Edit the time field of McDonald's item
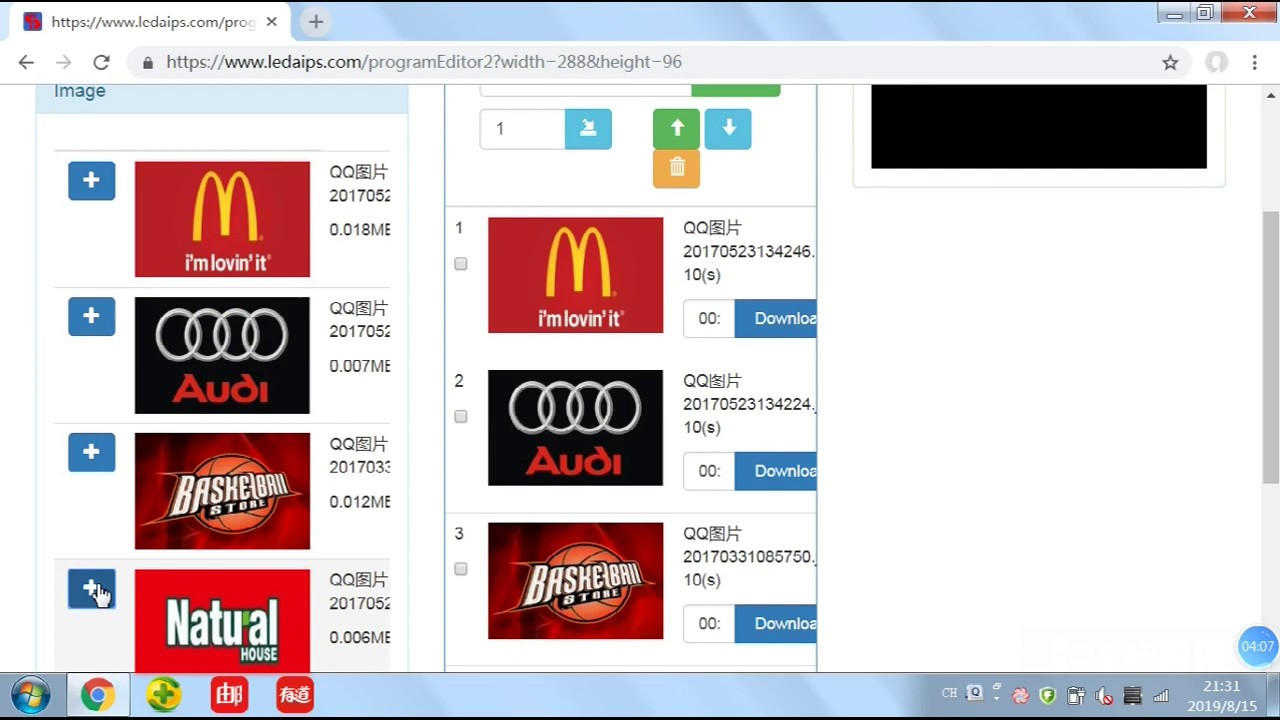Screen dimensions: 1280x720 tap(709, 319)
